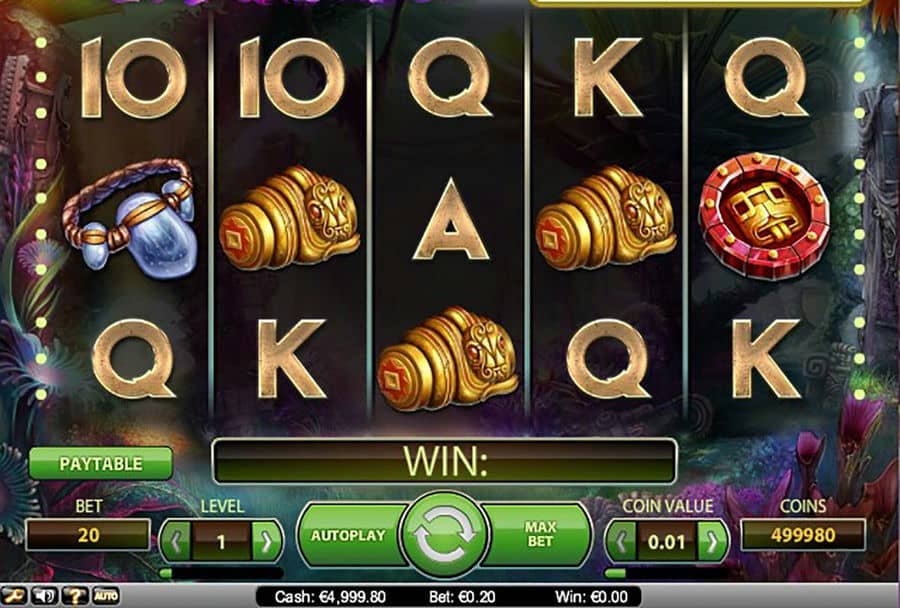Image resolution: width=900 pixels, height=608 pixels.
Task: Click the circular green spin button
Action: point(445,535)
